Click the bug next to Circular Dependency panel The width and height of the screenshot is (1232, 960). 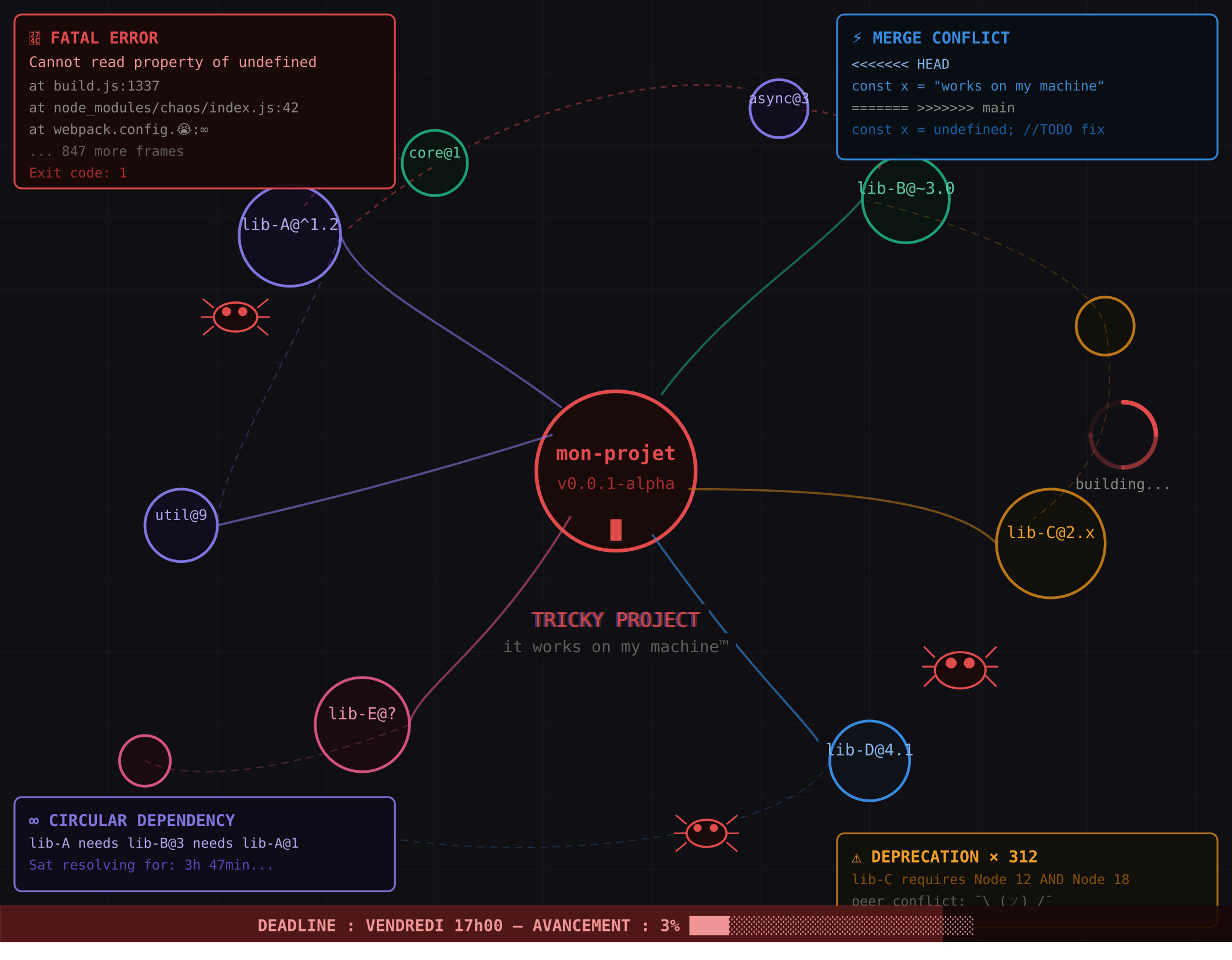pos(706,833)
